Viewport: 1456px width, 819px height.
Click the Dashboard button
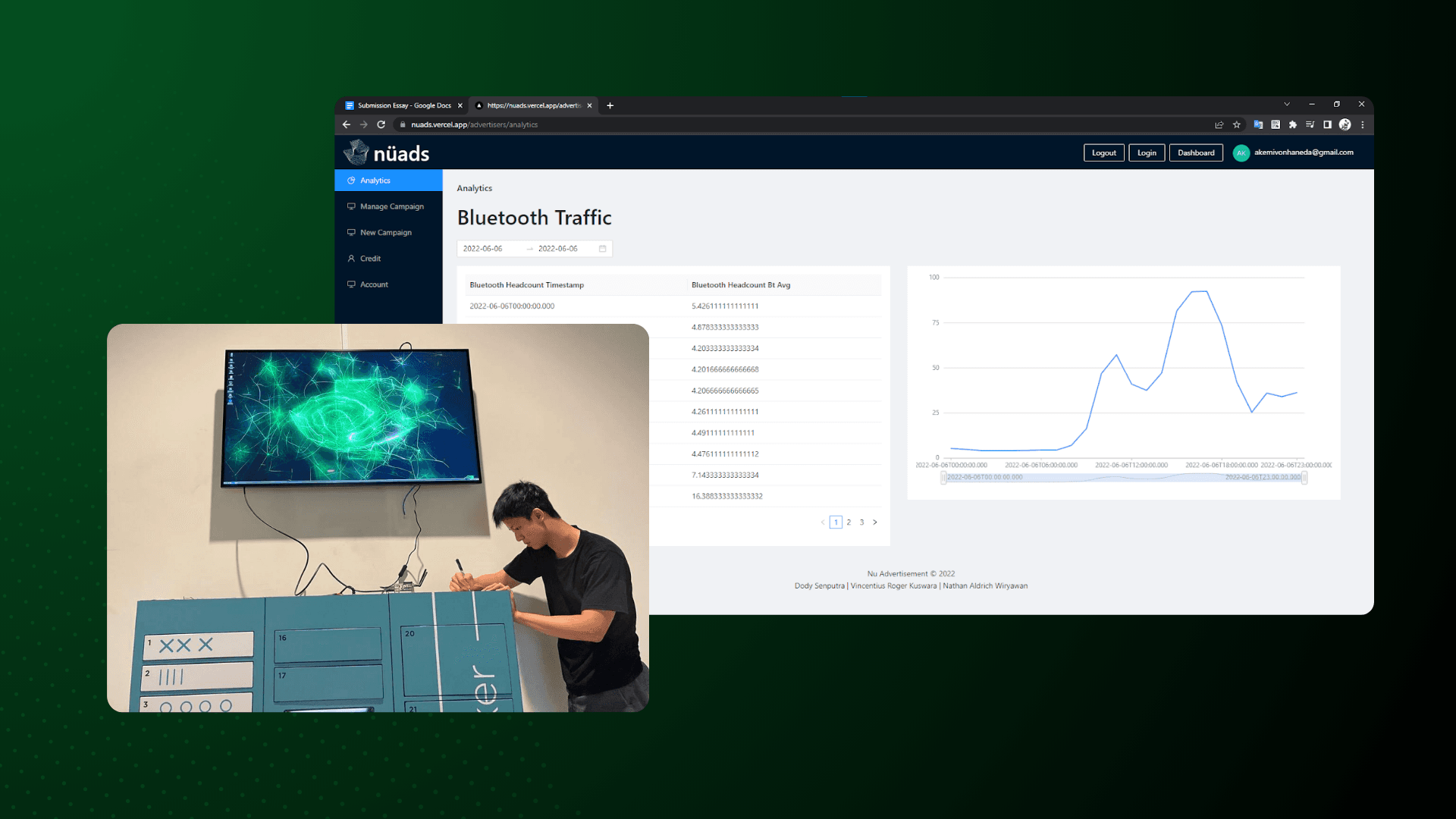click(x=1196, y=153)
